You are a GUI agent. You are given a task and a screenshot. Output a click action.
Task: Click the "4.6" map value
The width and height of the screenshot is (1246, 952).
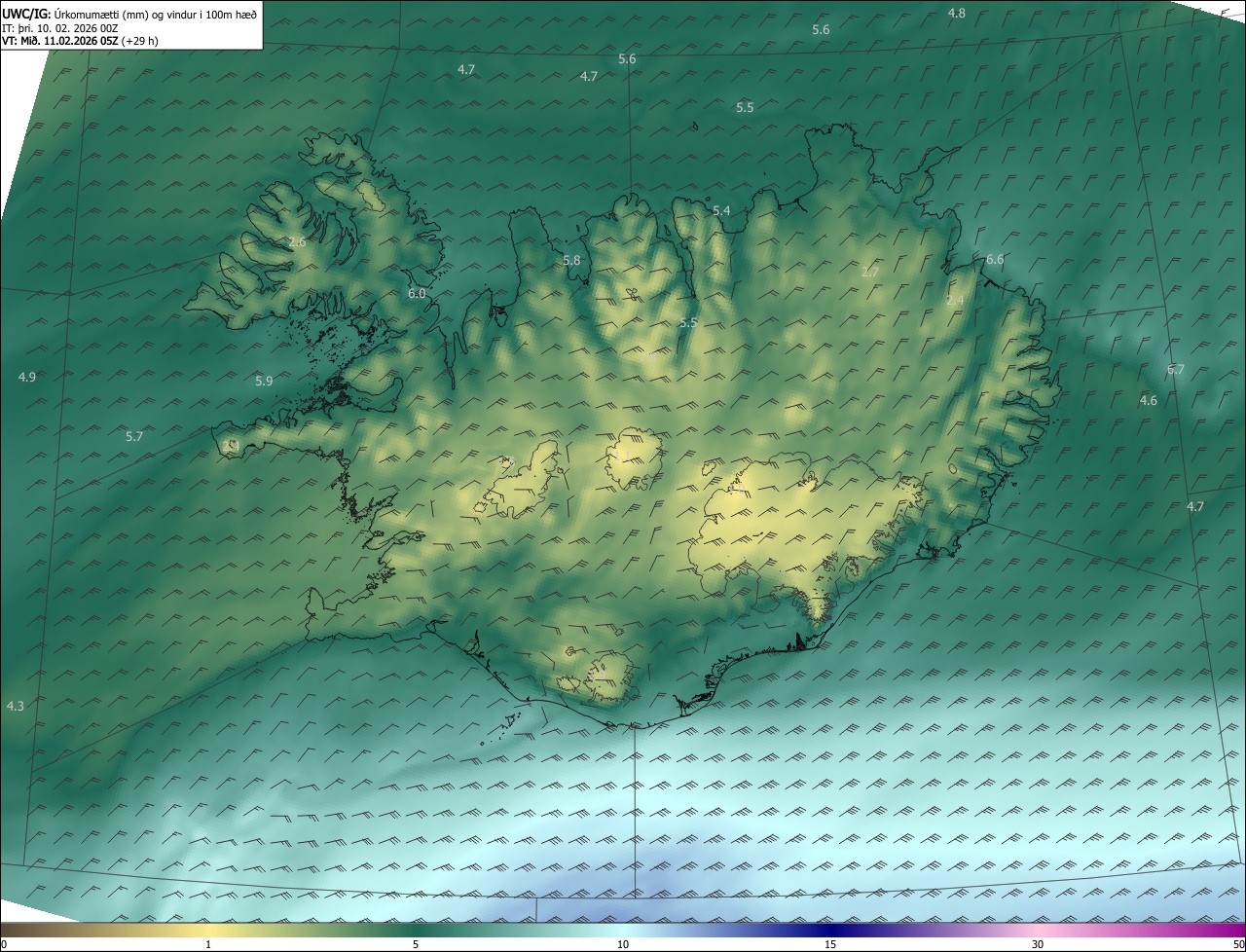point(1149,400)
